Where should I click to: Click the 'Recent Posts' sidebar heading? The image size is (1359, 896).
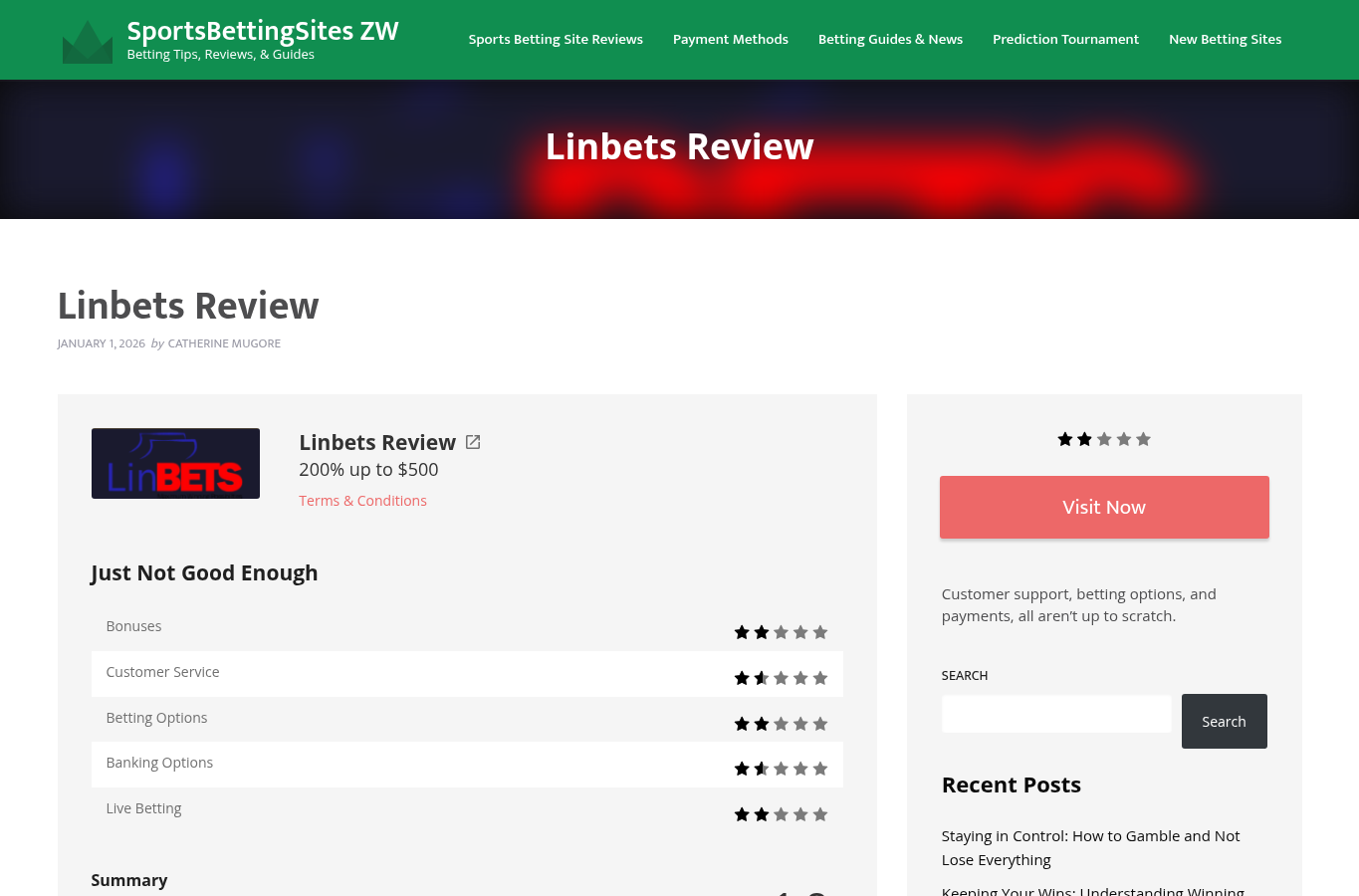pyautogui.click(x=1012, y=784)
